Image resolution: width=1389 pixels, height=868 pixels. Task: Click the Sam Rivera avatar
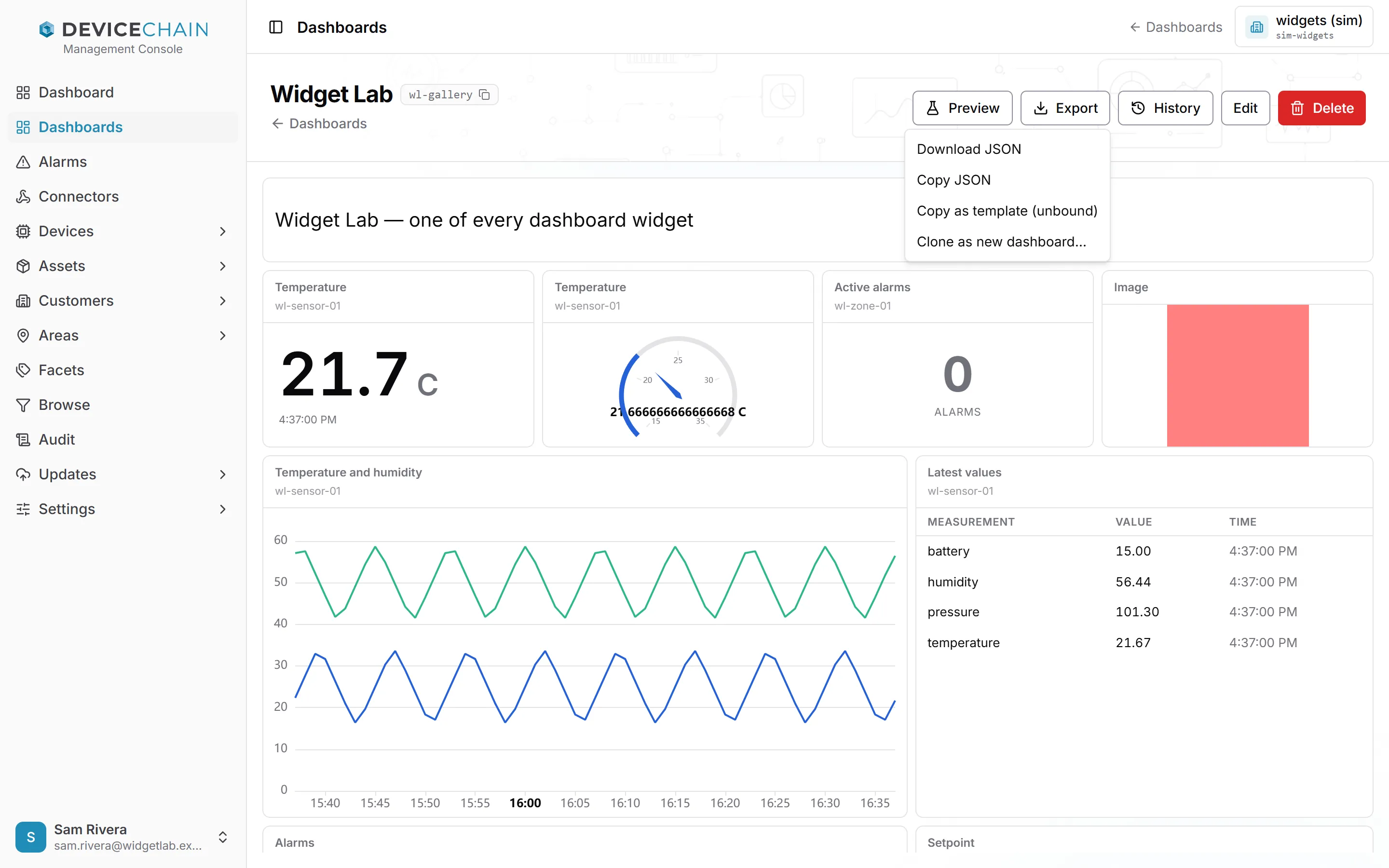click(30, 837)
